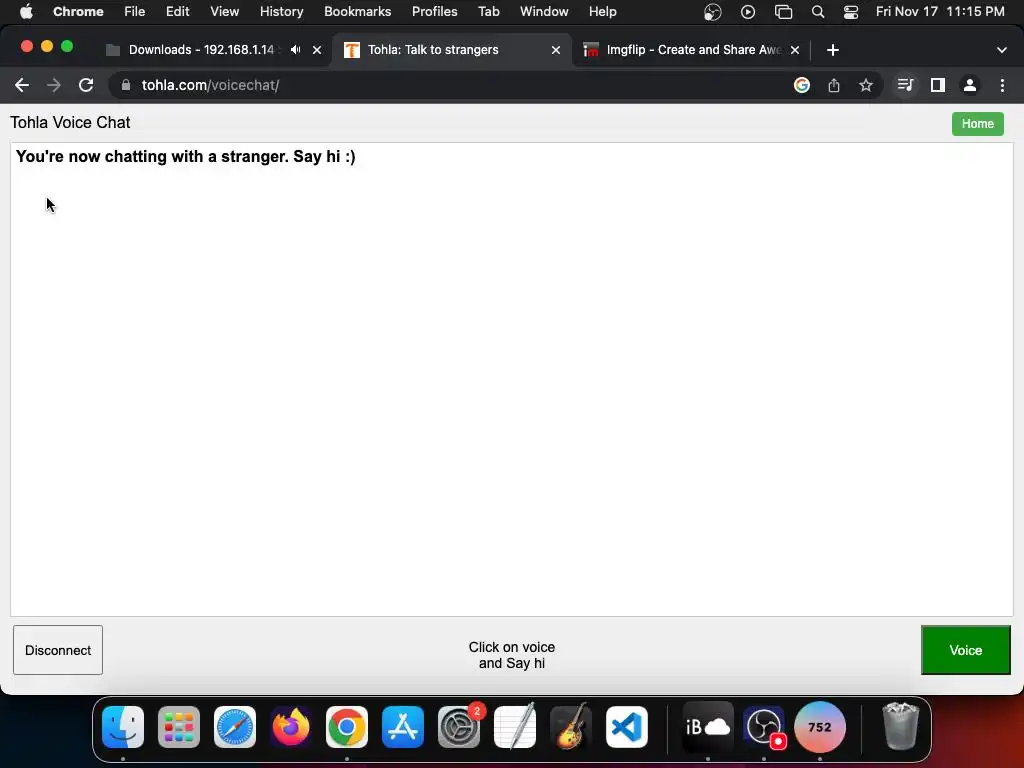The image size is (1024, 768).
Task: Open Chrome's three-dot menu
Action: [x=1002, y=85]
